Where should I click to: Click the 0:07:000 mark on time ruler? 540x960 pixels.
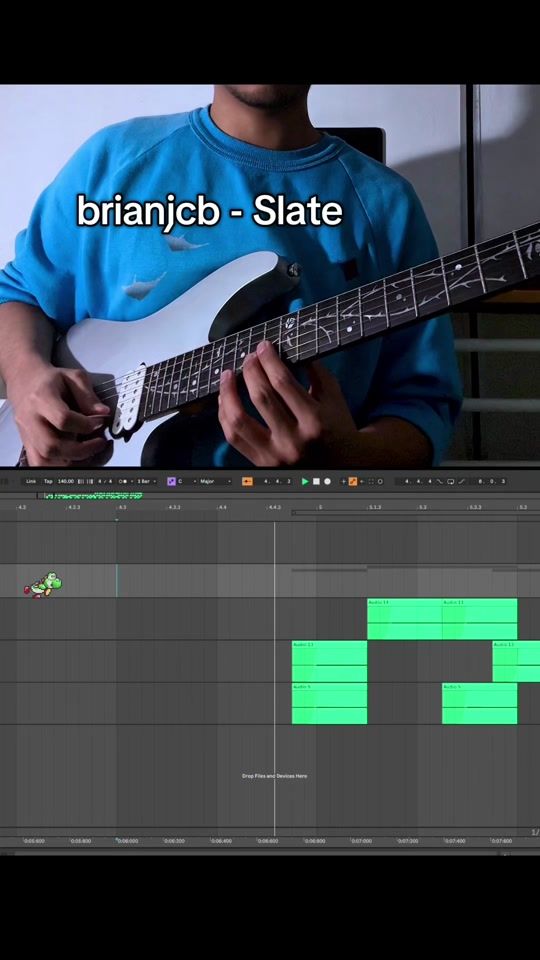tap(361, 841)
